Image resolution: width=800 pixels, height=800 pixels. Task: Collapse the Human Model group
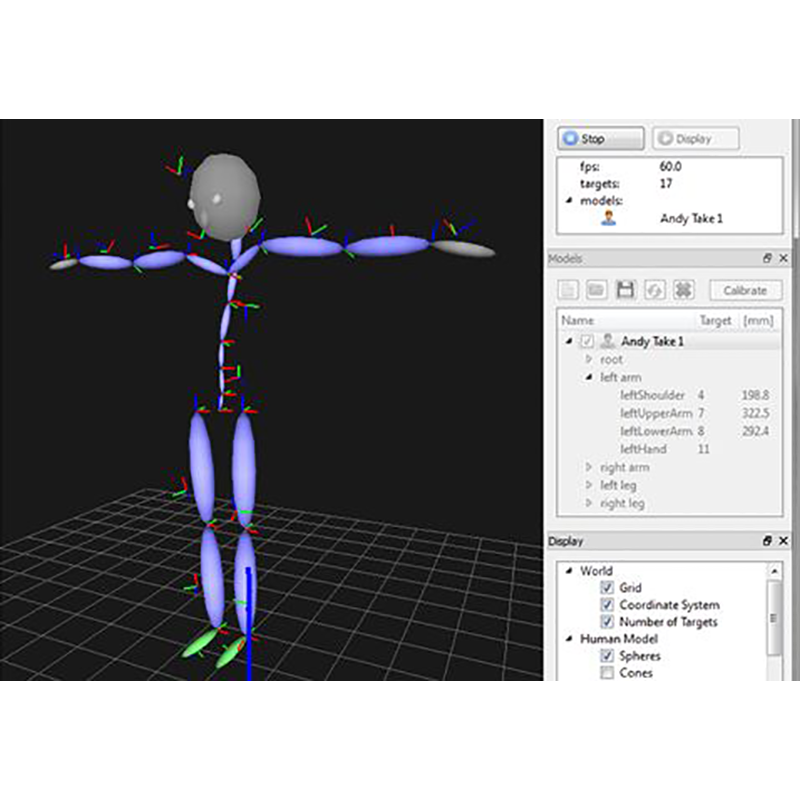(x=569, y=638)
